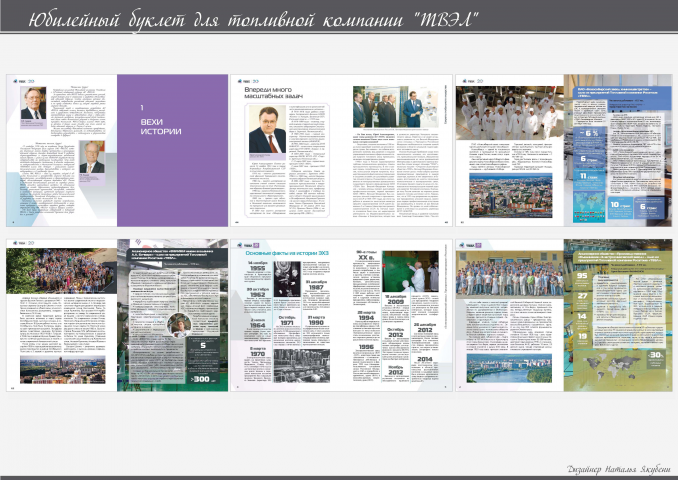The height and width of the screenshot is (480, 678).
Task: Open the upper portrait on the first spread
Action: point(33,102)
